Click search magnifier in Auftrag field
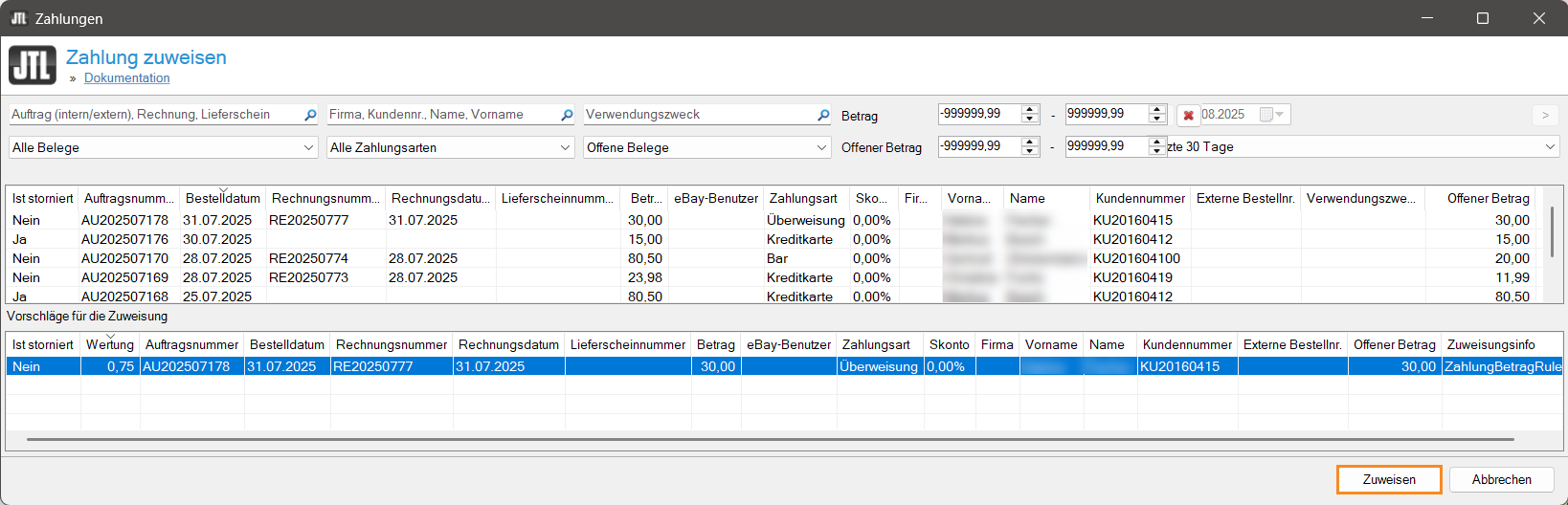The height and width of the screenshot is (505, 1568). tap(310, 115)
